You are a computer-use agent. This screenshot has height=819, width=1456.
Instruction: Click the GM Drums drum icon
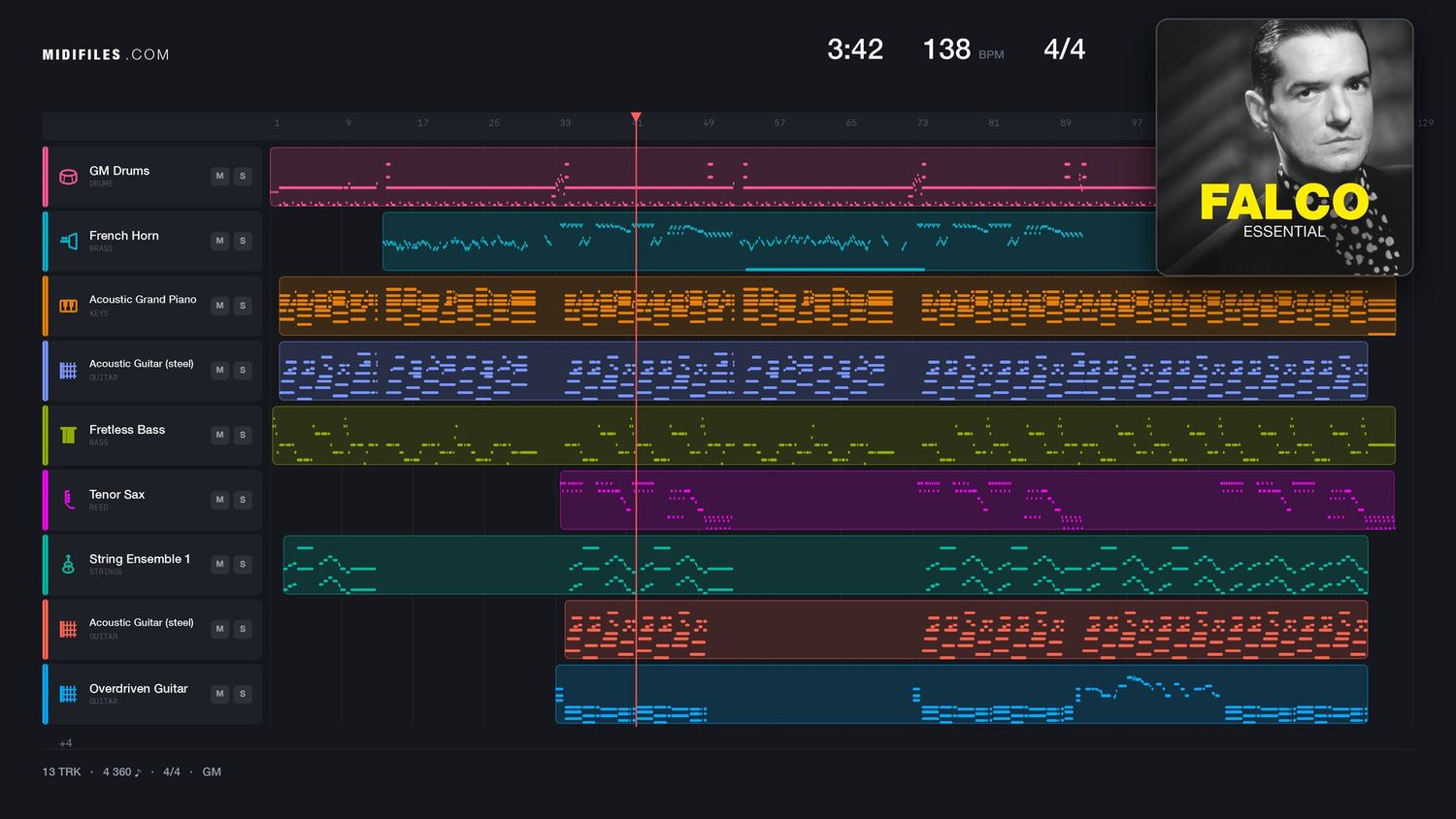coord(68,177)
